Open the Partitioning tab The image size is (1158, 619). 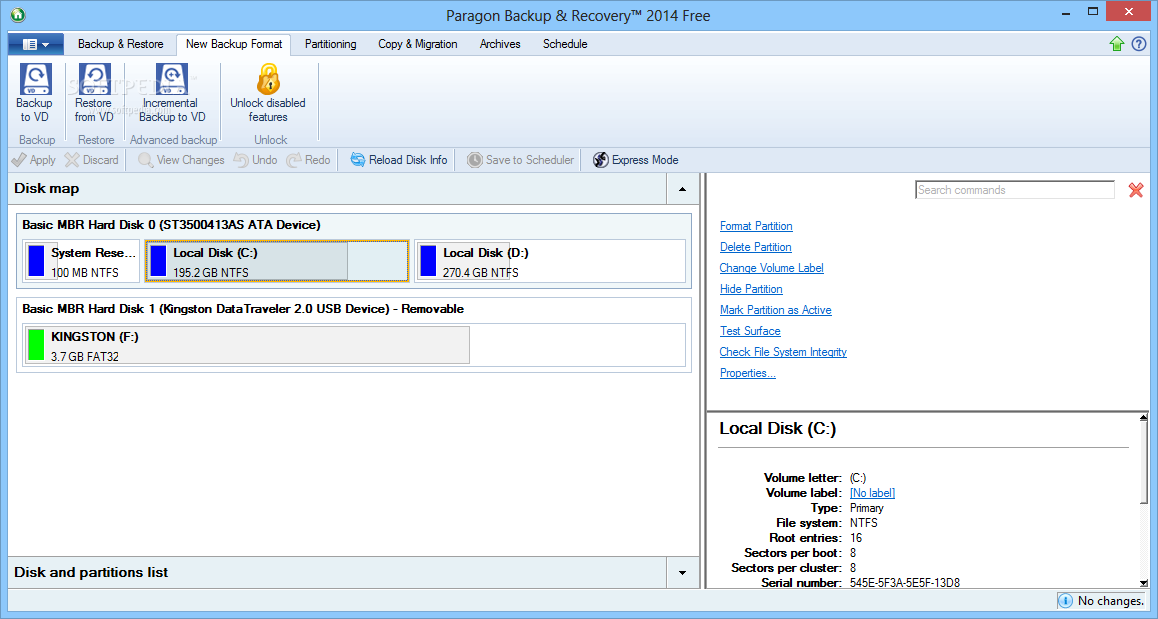coord(330,44)
